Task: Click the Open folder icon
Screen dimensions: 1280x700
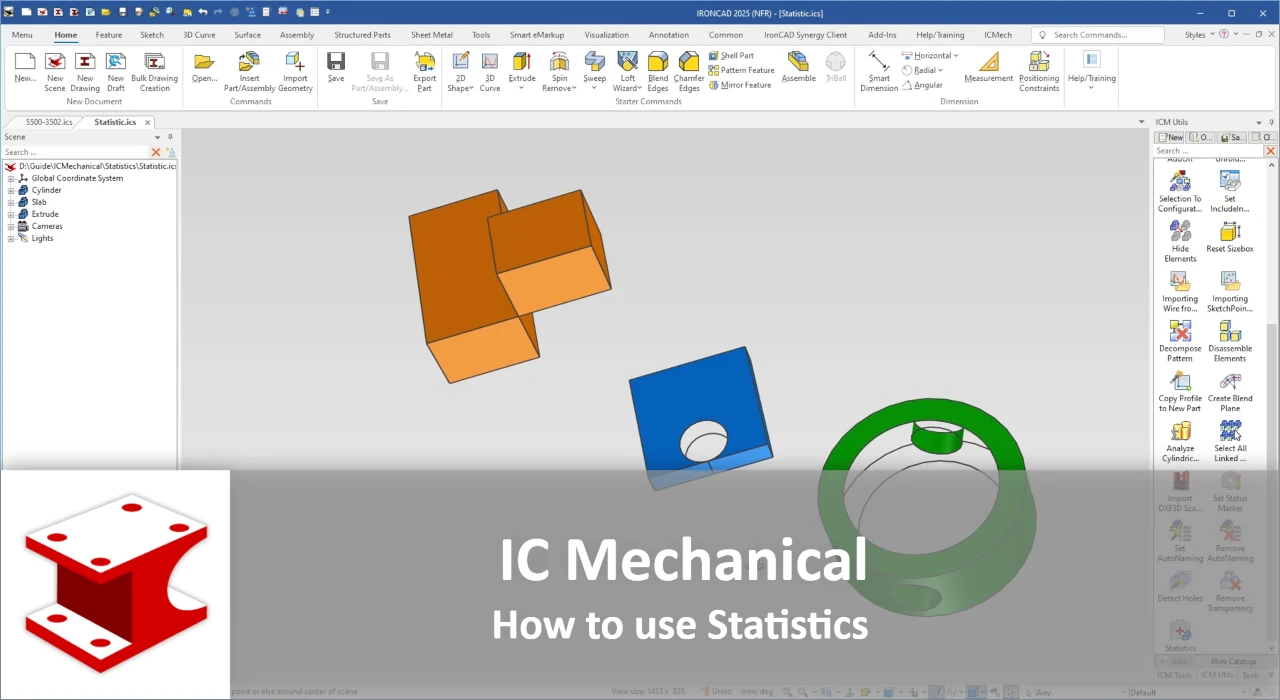Action: (x=204, y=62)
